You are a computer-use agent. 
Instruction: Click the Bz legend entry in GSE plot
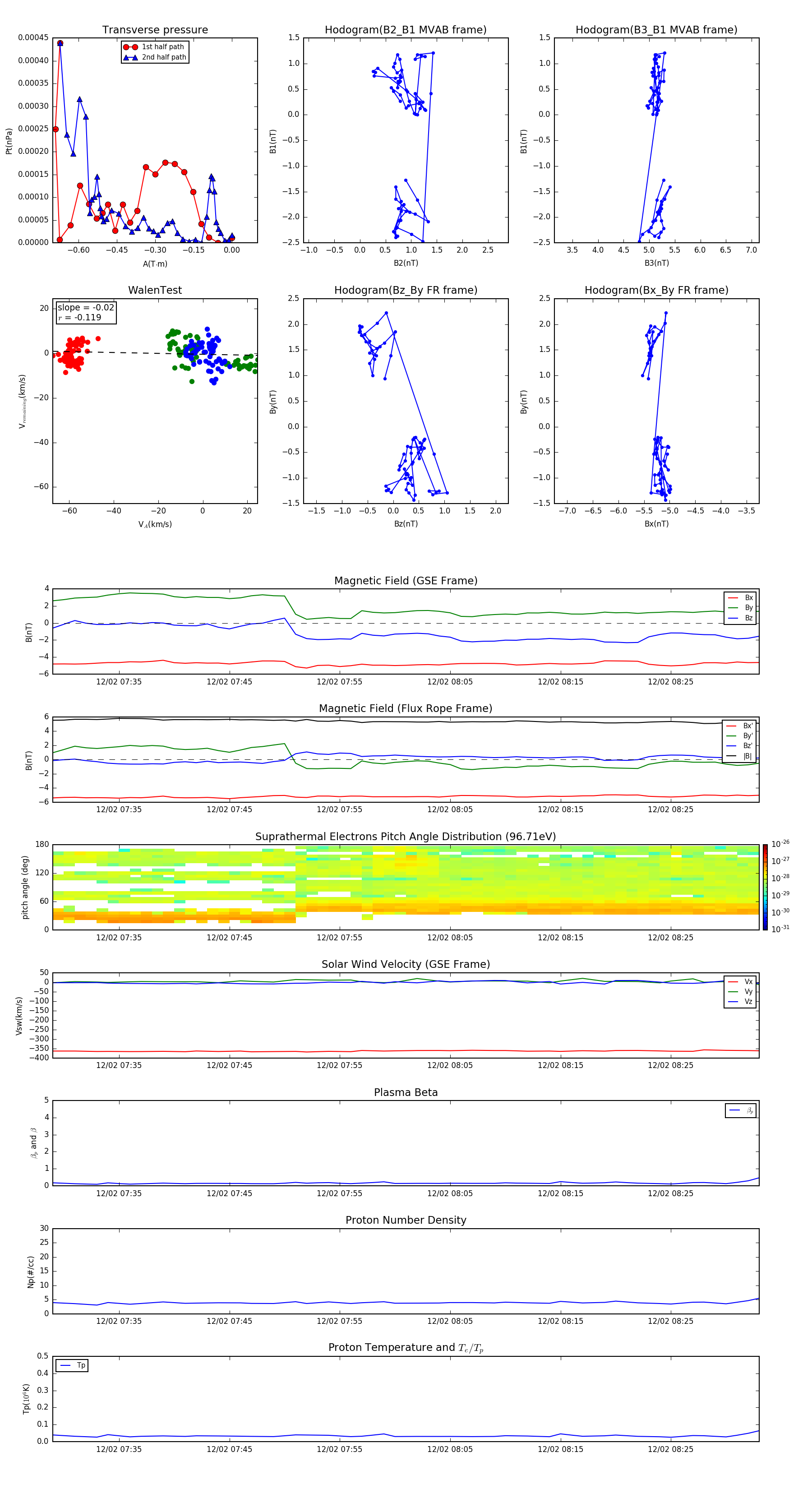pos(740,618)
